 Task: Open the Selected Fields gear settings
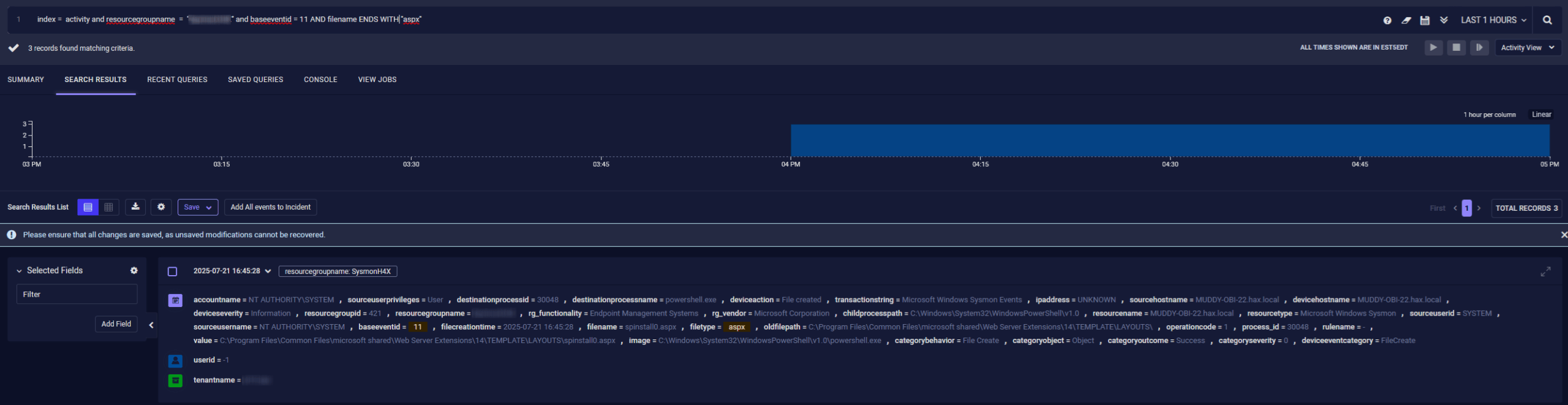coord(134,270)
